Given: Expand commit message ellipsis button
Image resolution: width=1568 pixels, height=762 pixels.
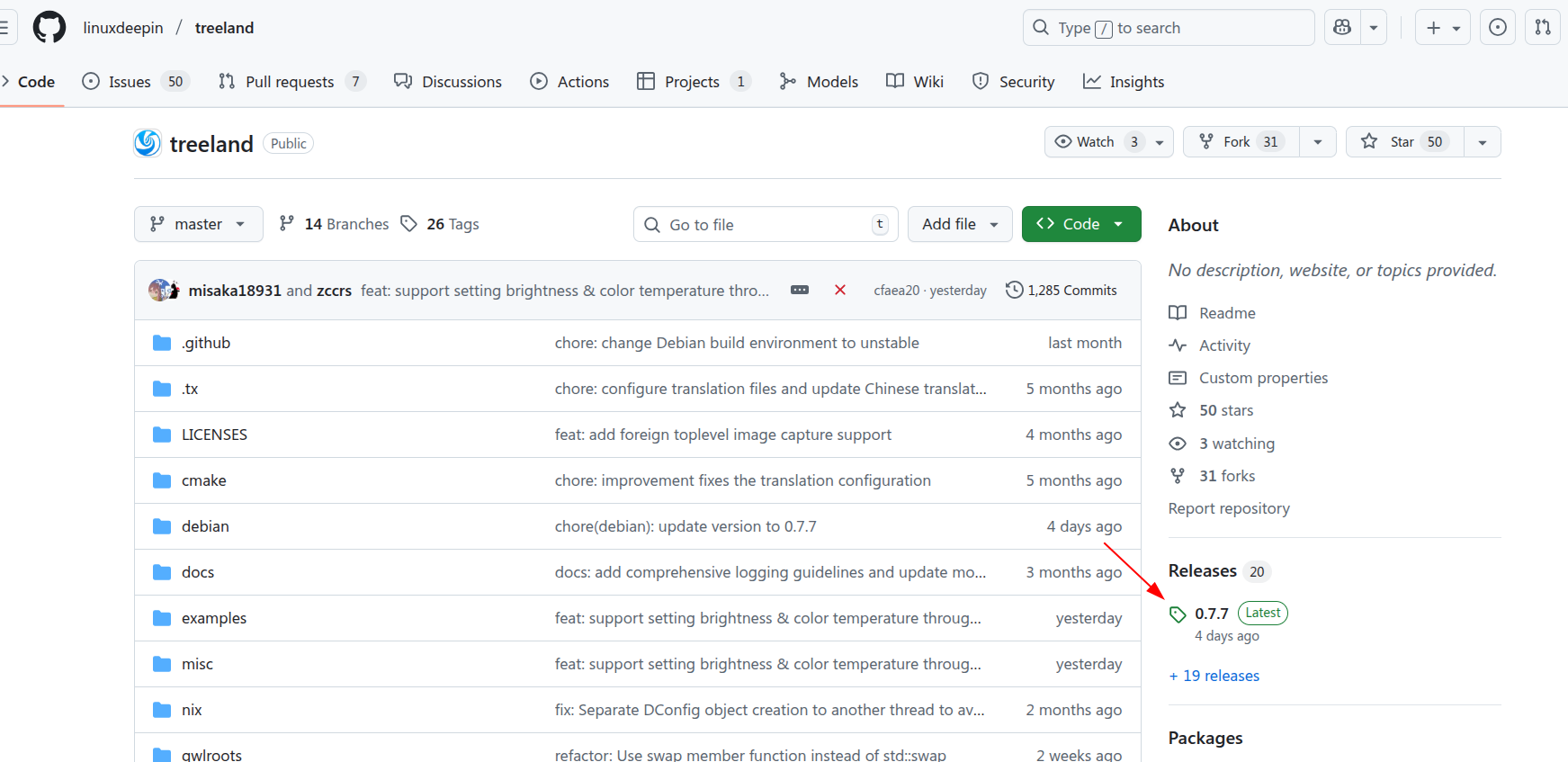Looking at the screenshot, I should (800, 290).
